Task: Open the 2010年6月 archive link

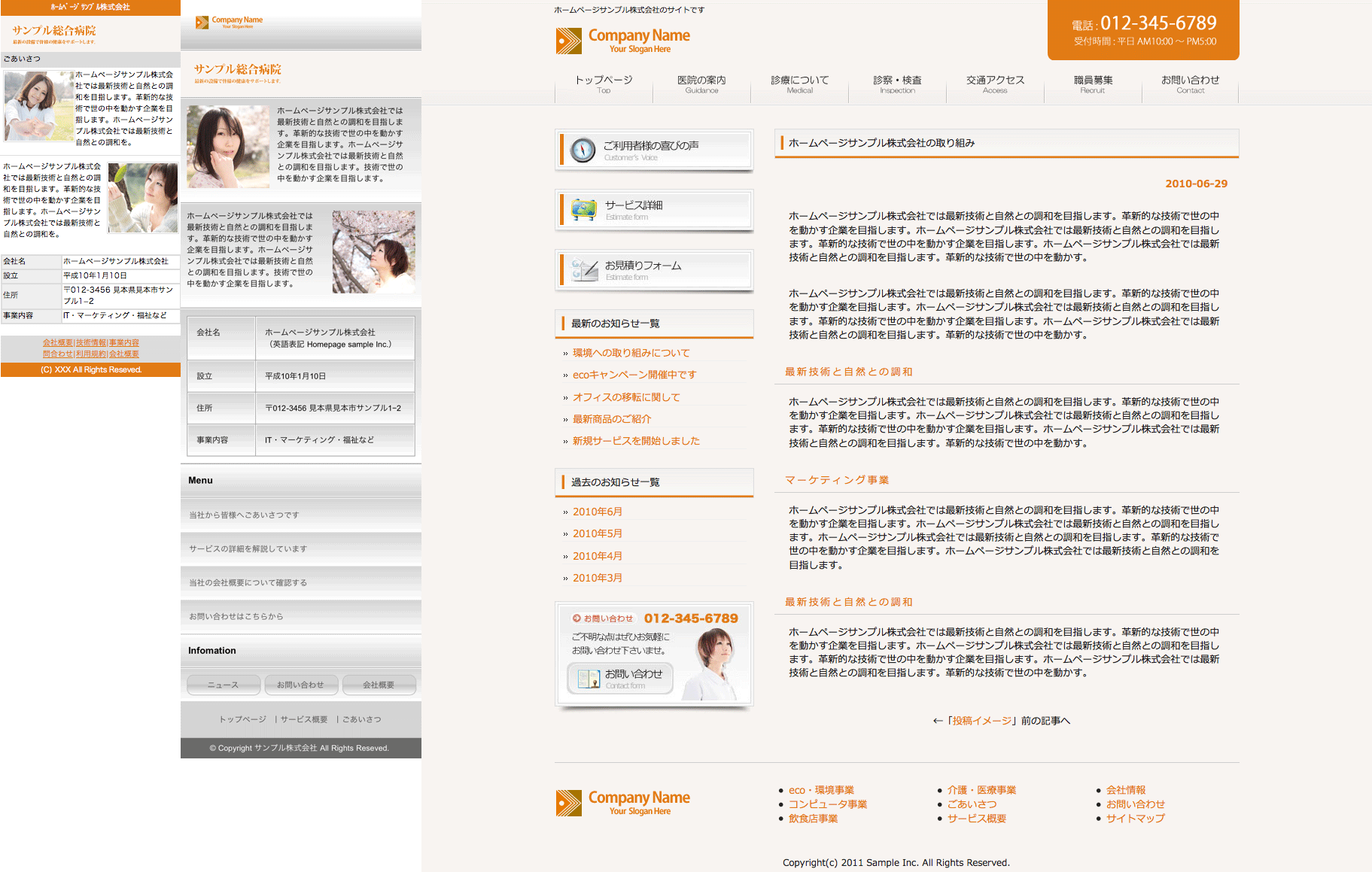Action: pyautogui.click(x=598, y=512)
